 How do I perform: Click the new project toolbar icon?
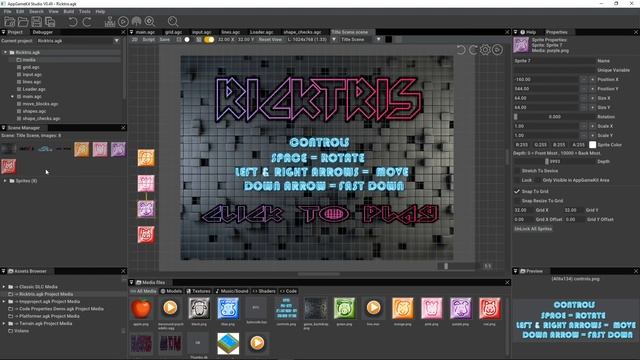[10, 22]
